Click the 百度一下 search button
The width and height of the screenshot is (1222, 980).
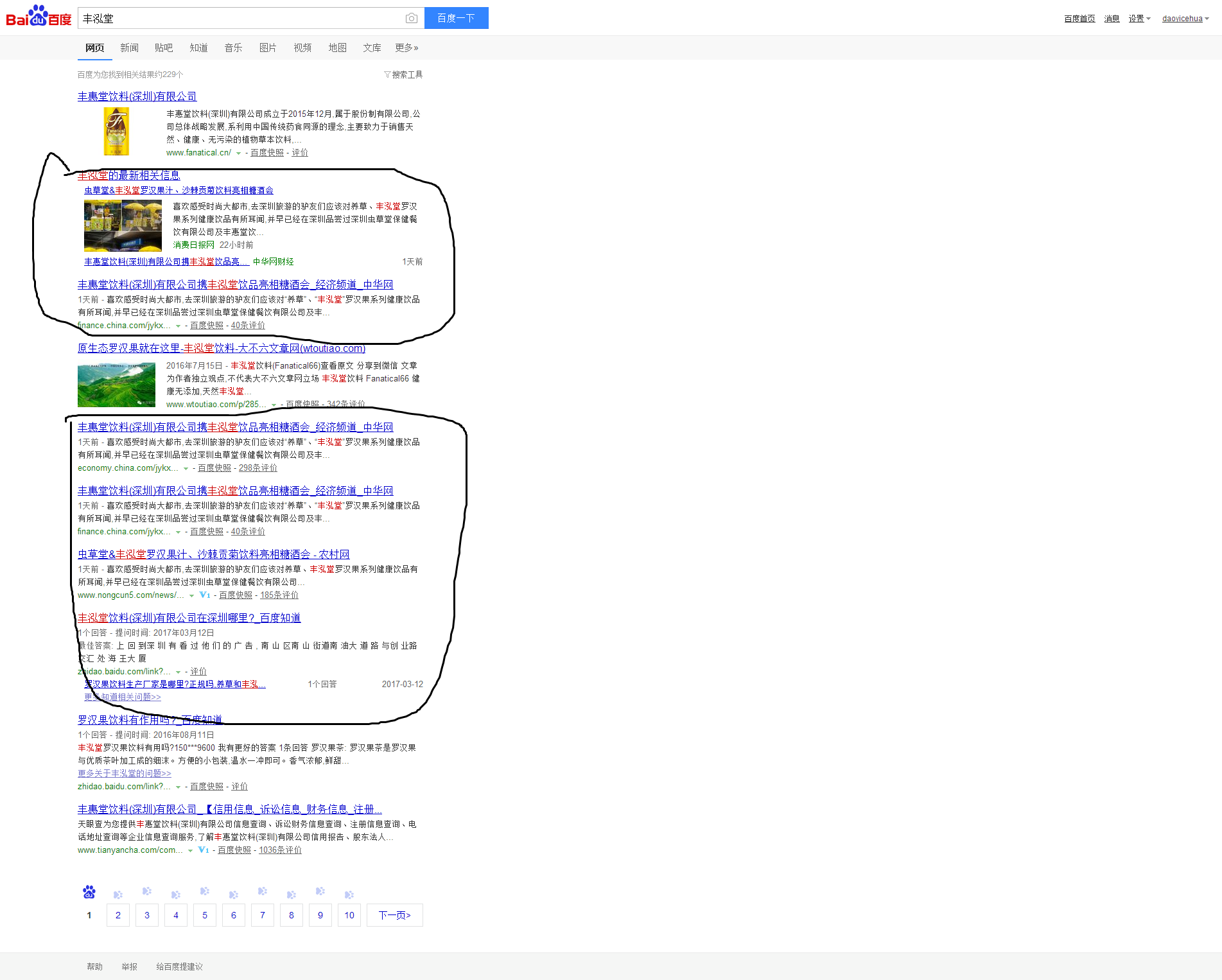click(457, 18)
